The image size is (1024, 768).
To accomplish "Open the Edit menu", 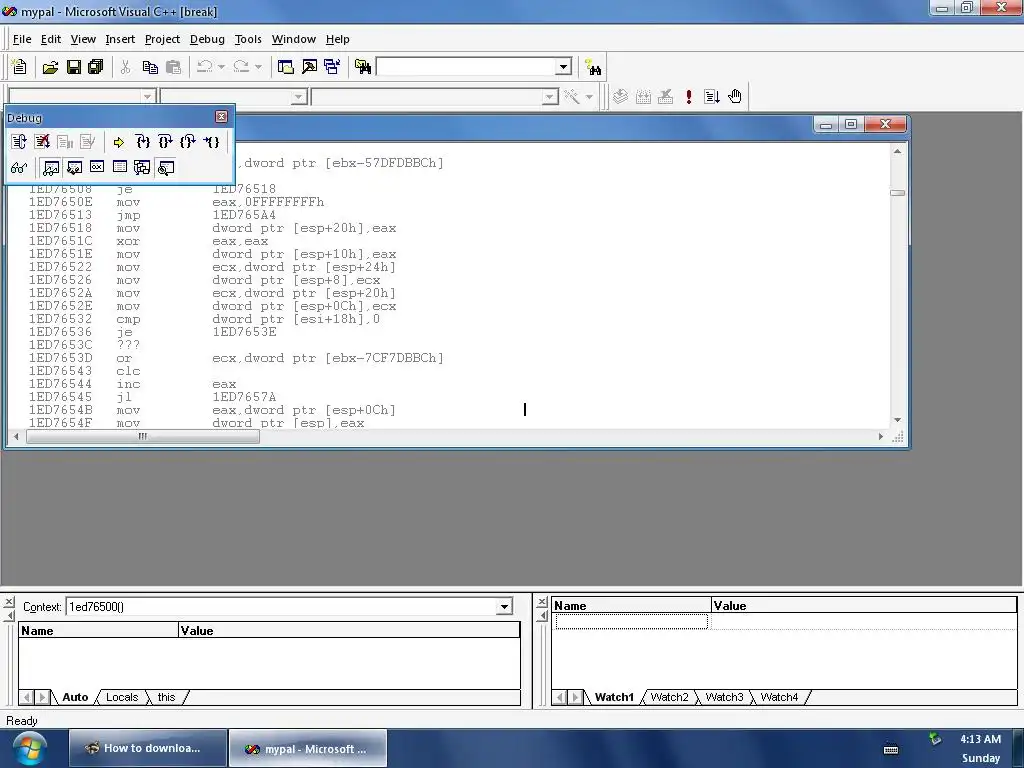I will click(x=50, y=39).
